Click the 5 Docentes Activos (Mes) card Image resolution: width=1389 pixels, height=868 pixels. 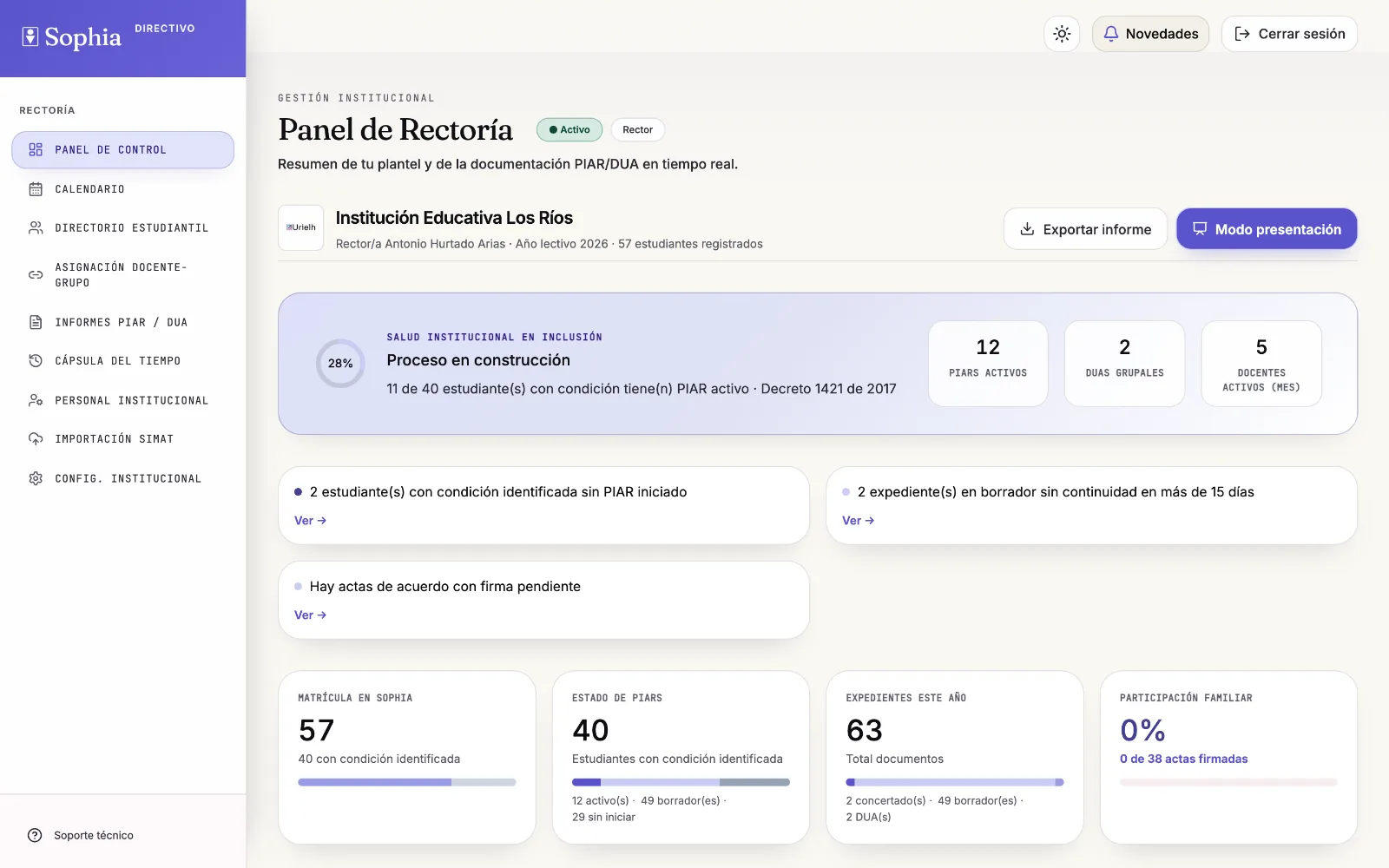(x=1261, y=364)
